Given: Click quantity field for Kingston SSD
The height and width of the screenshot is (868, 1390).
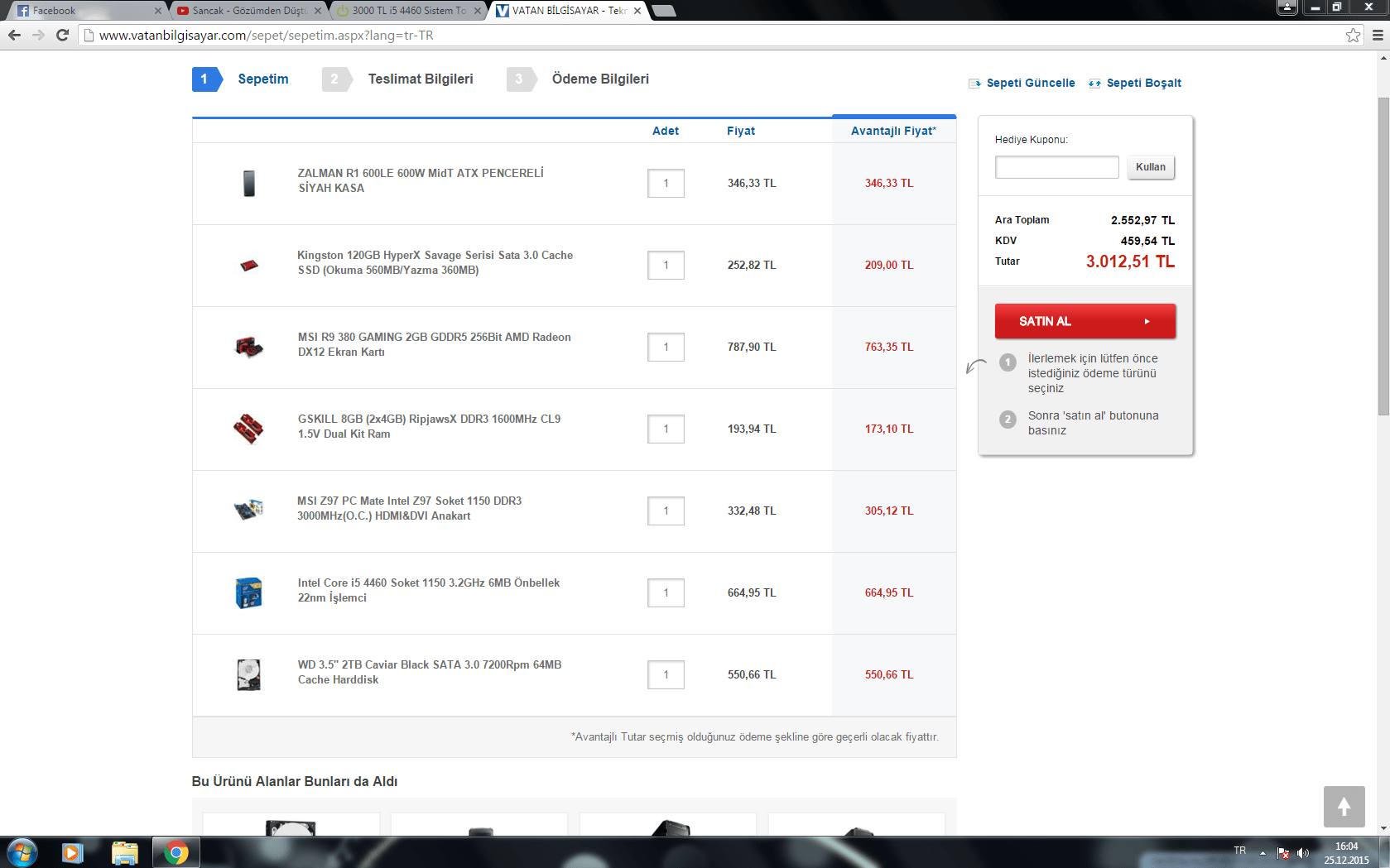Looking at the screenshot, I should [x=666, y=265].
